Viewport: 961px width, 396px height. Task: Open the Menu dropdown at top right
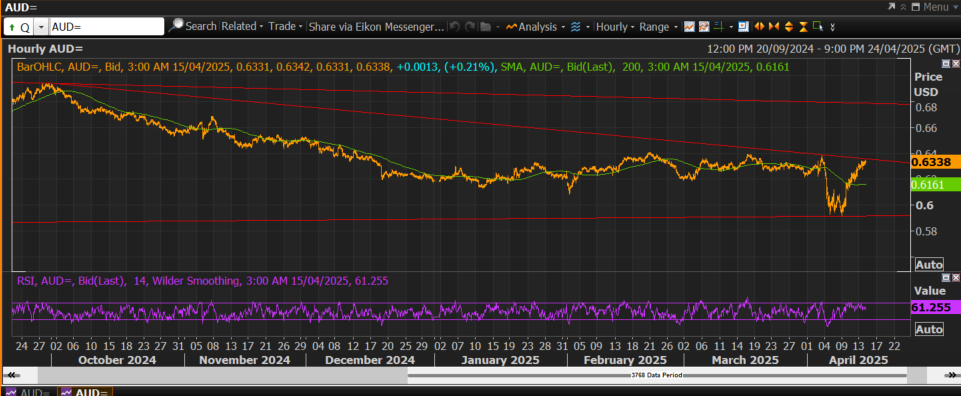click(941, 7)
